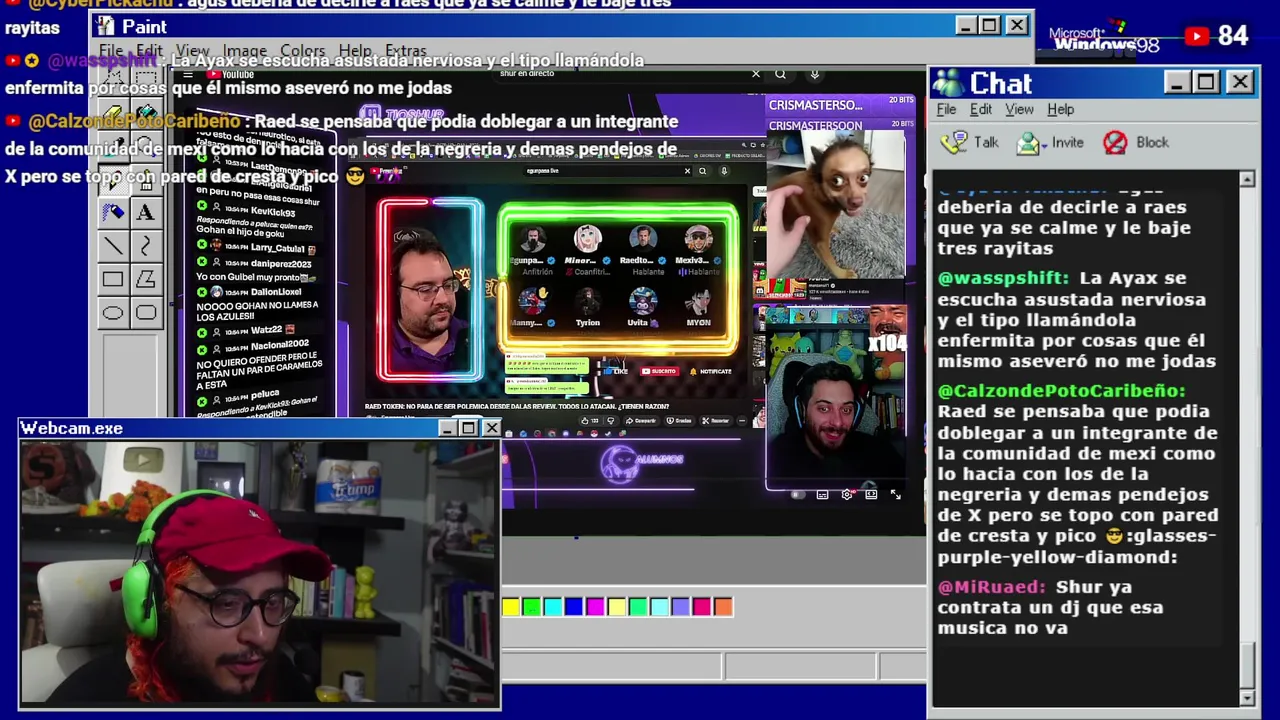Open the Image menu in Paint
This screenshot has height=720, width=1280.
coord(244,50)
